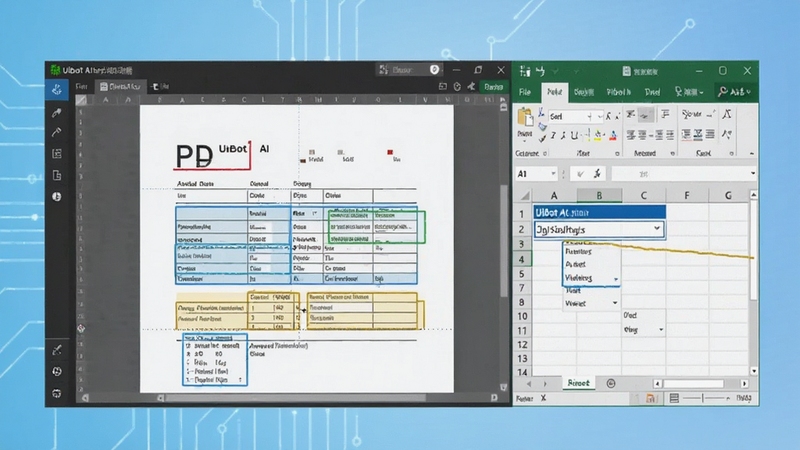Click the circular icon in UiBot top-right toolbar

click(x=457, y=87)
